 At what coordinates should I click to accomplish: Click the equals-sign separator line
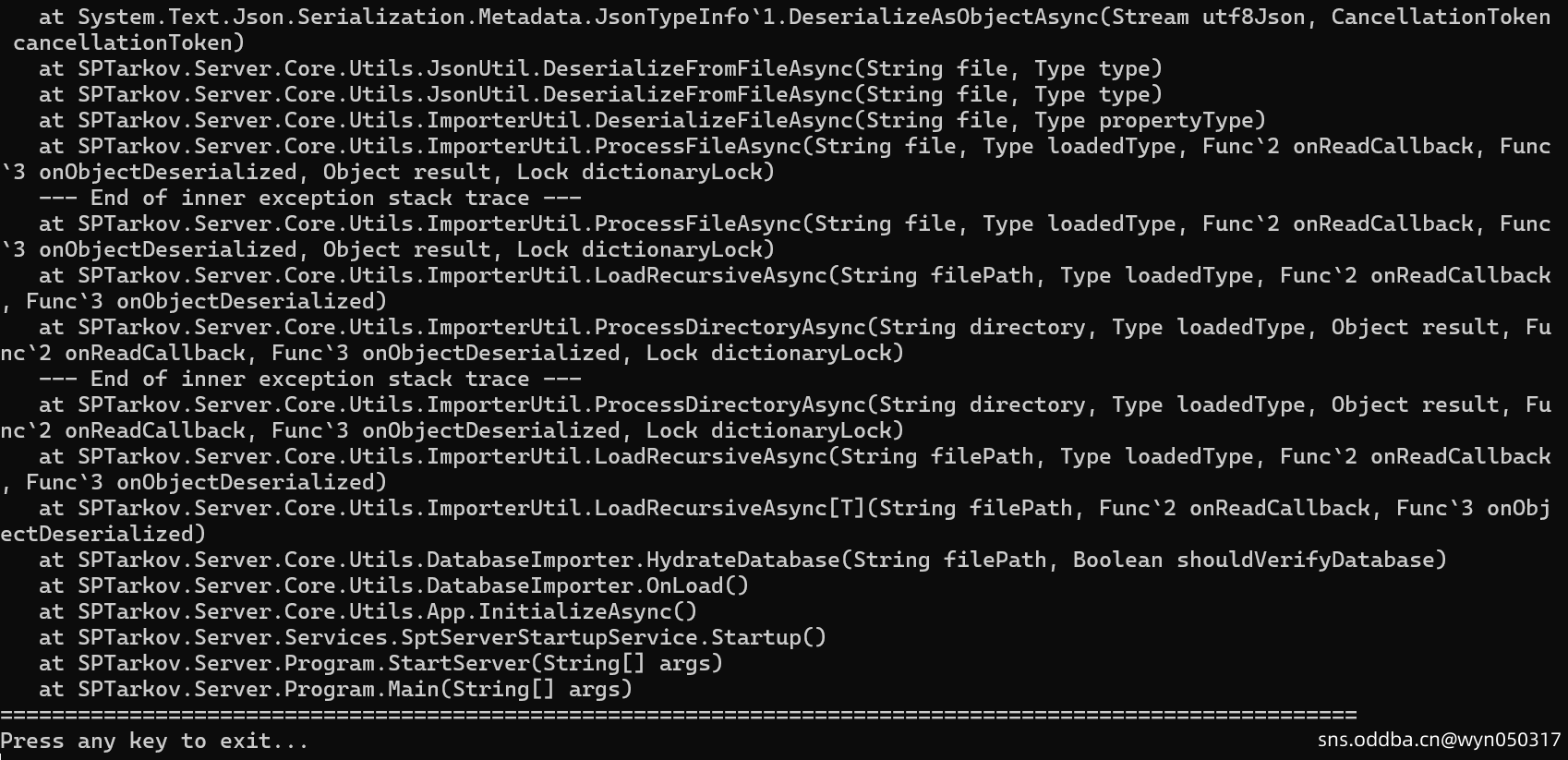pyautogui.click(x=679, y=715)
